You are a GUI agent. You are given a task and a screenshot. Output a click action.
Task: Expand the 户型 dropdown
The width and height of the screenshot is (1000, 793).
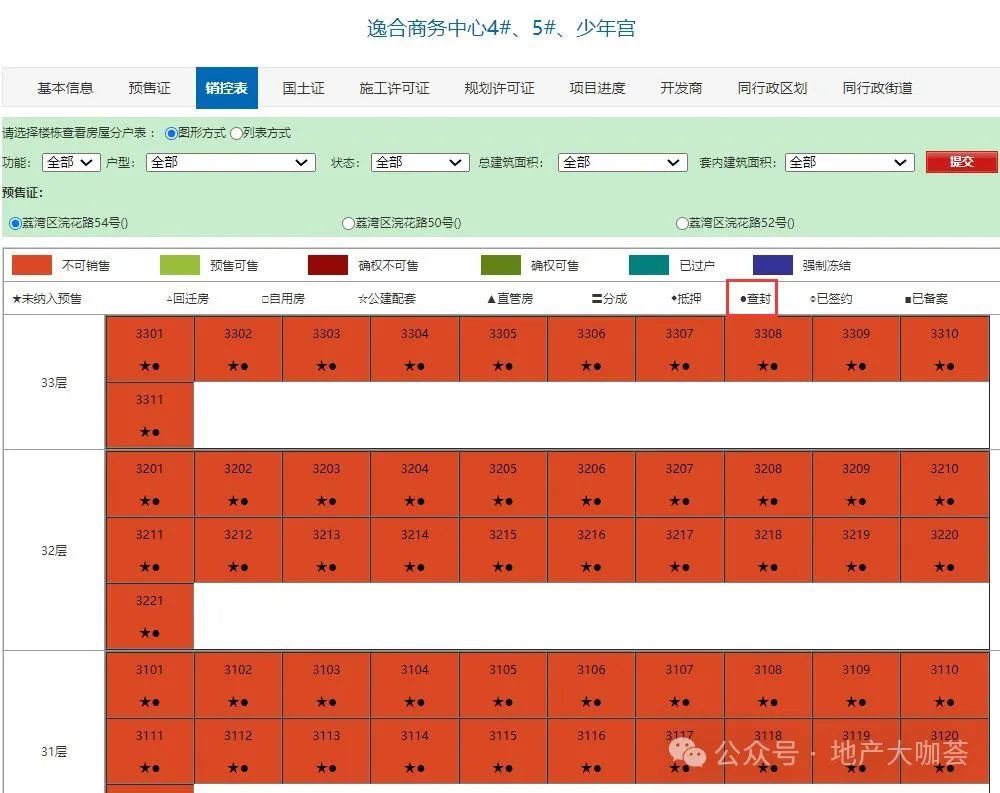click(x=231, y=163)
